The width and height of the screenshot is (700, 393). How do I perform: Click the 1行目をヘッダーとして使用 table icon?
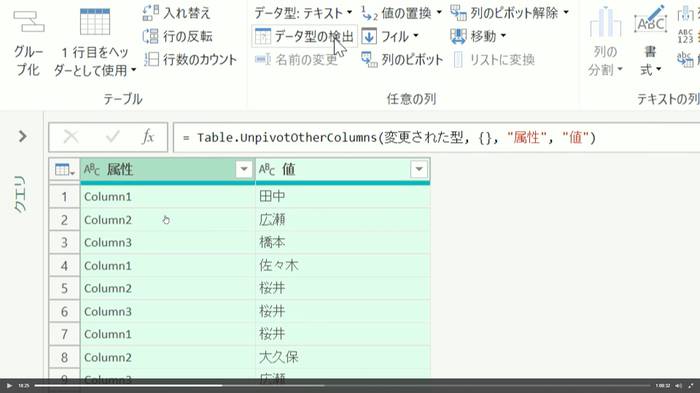click(x=95, y=21)
